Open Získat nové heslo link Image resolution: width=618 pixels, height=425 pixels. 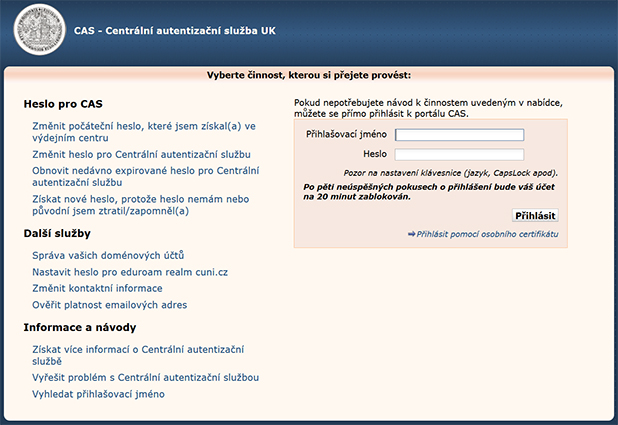[x=141, y=205]
